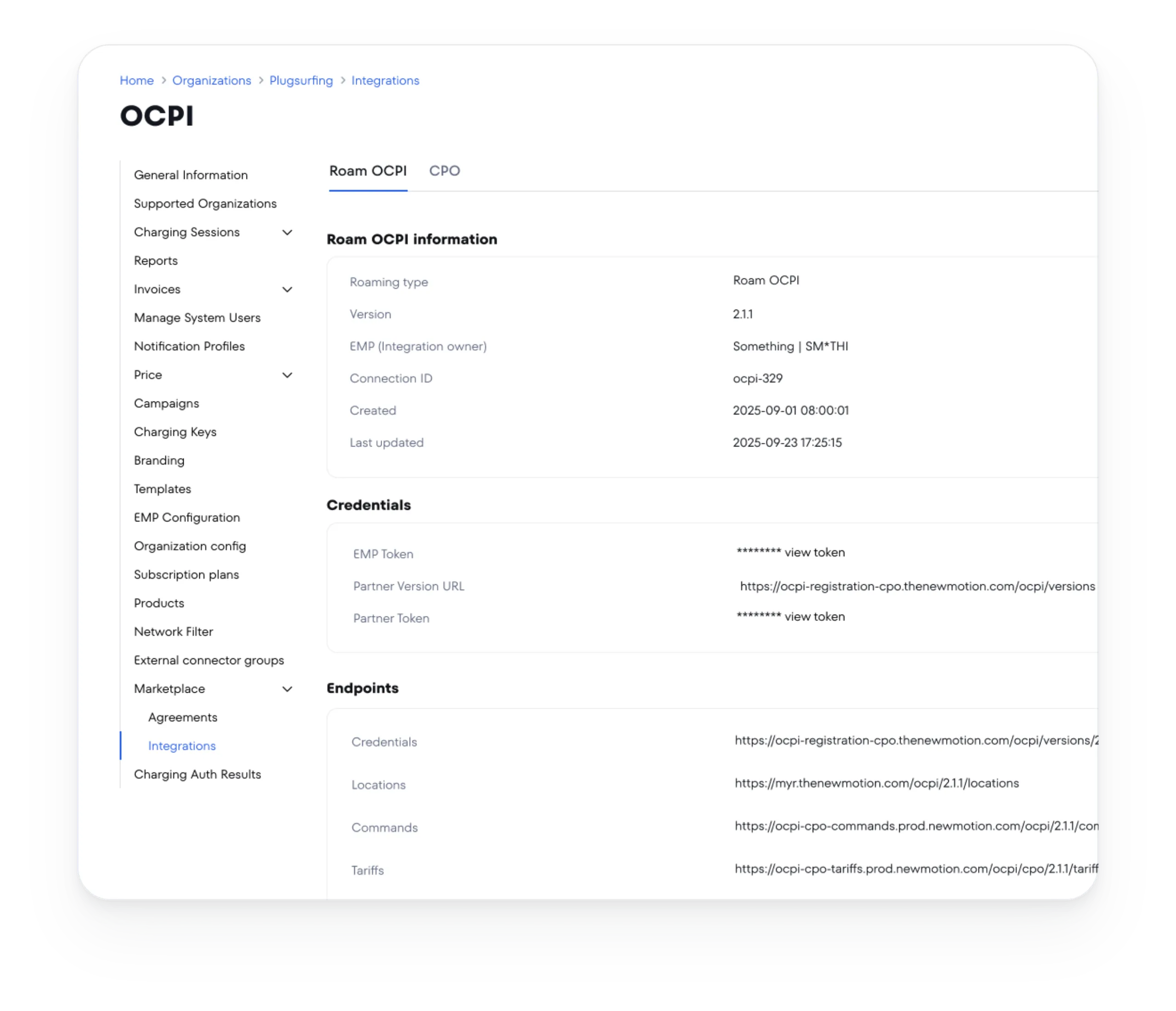This screenshot has height=1011, width=1176.
Task: Open Plugsurfing breadcrumb link
Action: 301,80
